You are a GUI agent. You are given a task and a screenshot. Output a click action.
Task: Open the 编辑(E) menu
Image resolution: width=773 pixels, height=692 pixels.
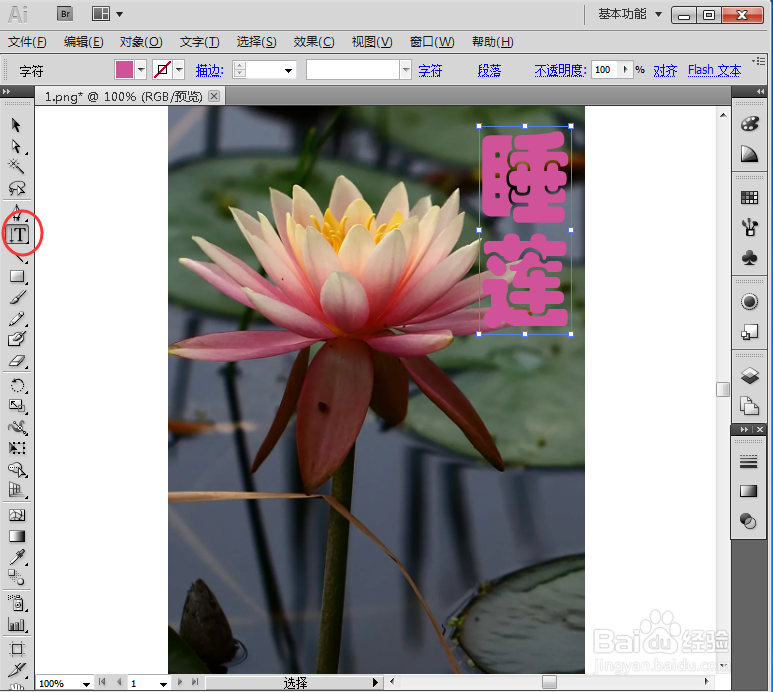pos(83,42)
